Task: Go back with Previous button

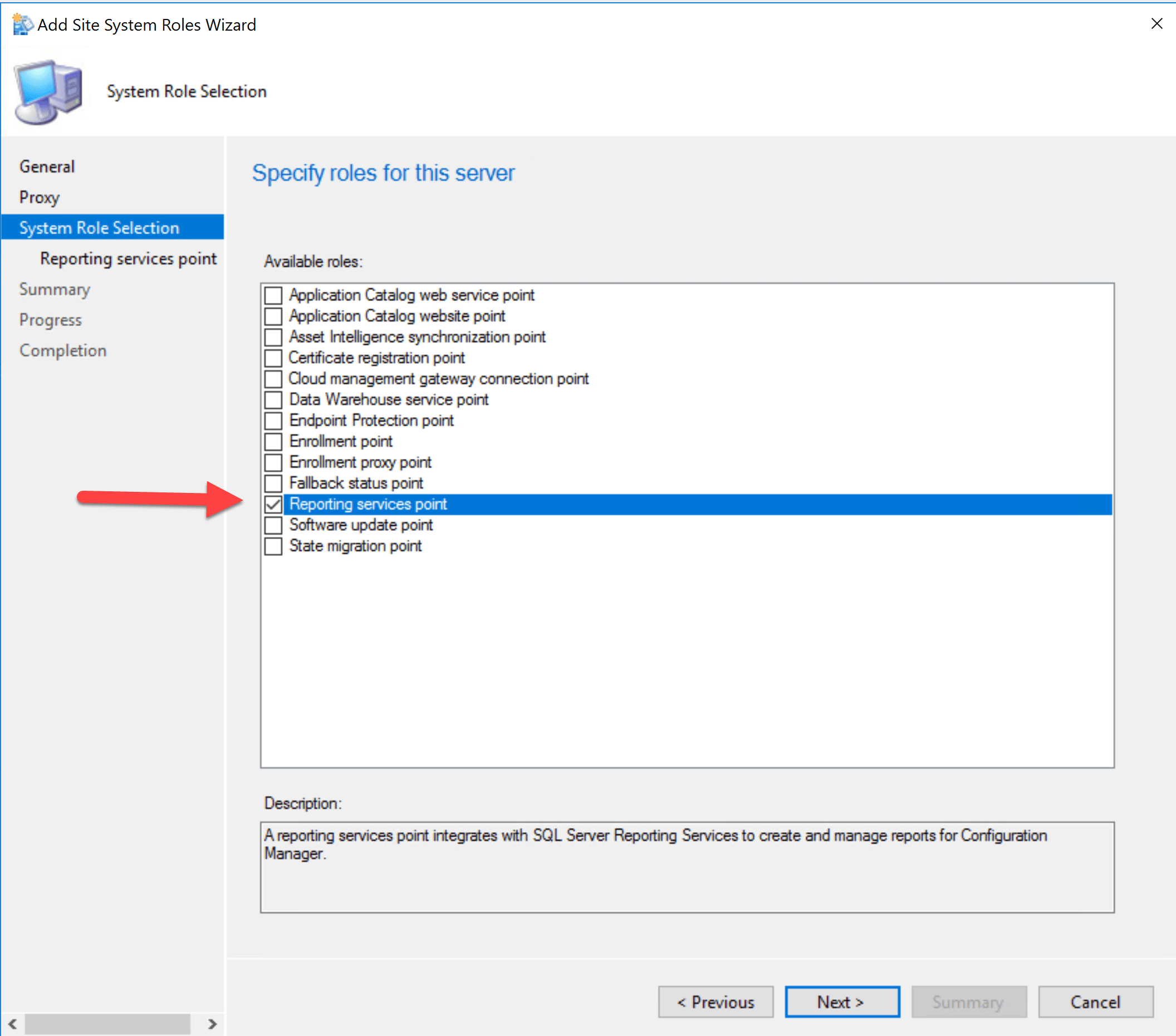Action: pyautogui.click(x=715, y=1002)
